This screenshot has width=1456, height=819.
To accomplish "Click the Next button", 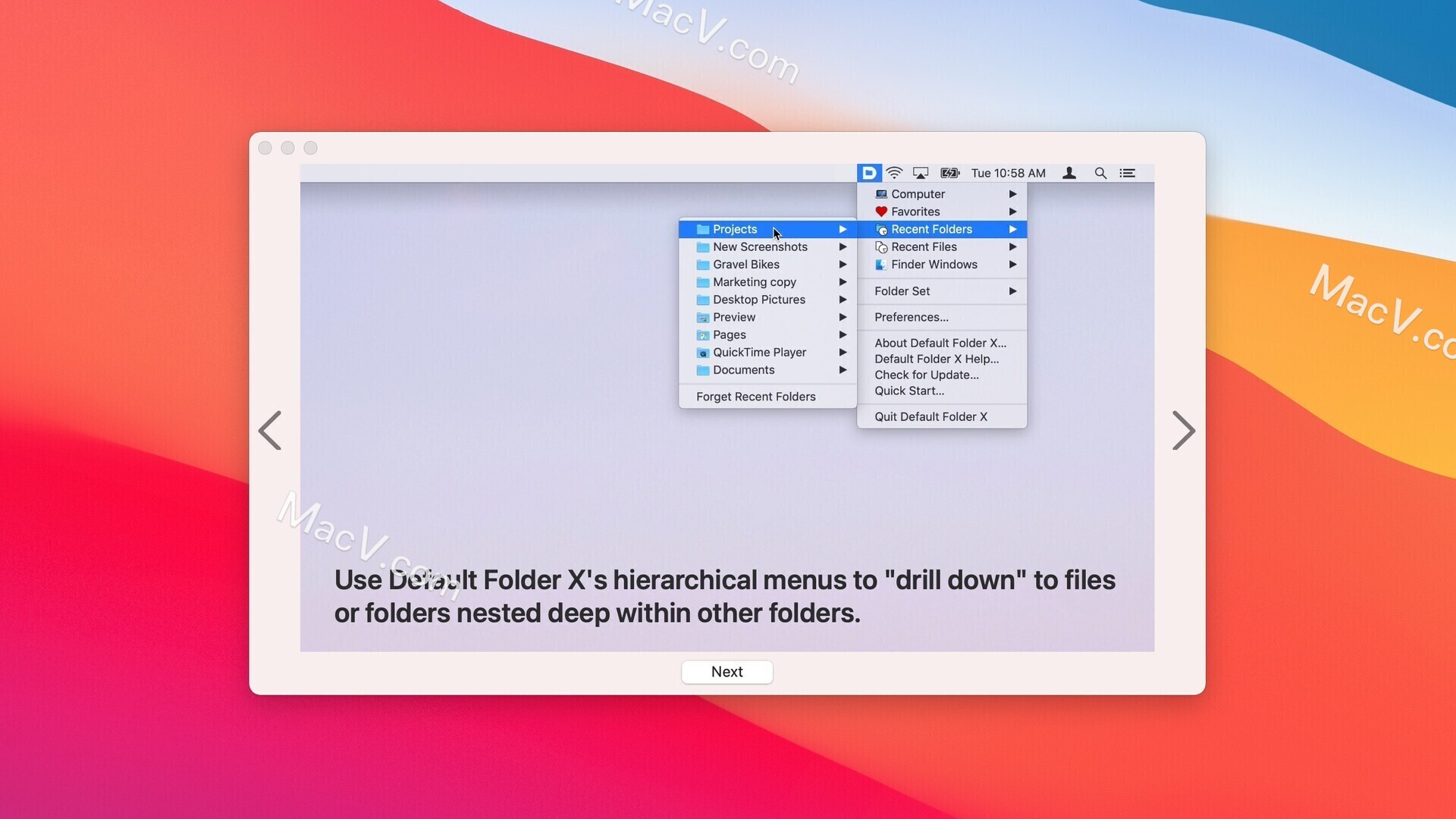I will click(x=726, y=672).
